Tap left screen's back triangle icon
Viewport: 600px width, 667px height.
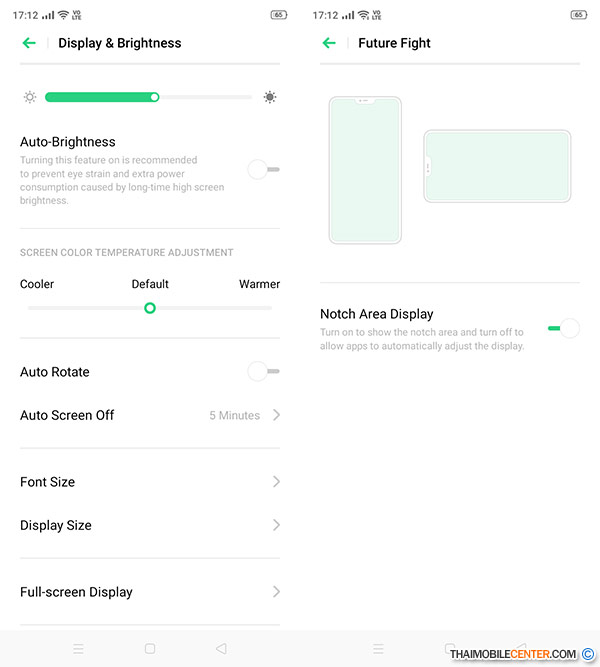(x=221, y=649)
